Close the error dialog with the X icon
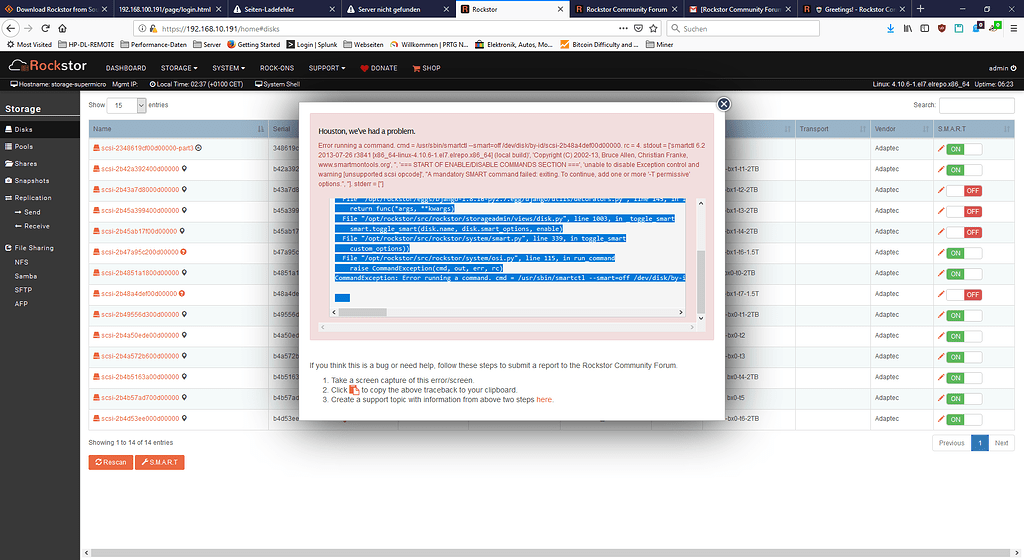Viewport: 1024px width, 560px height. pos(724,104)
